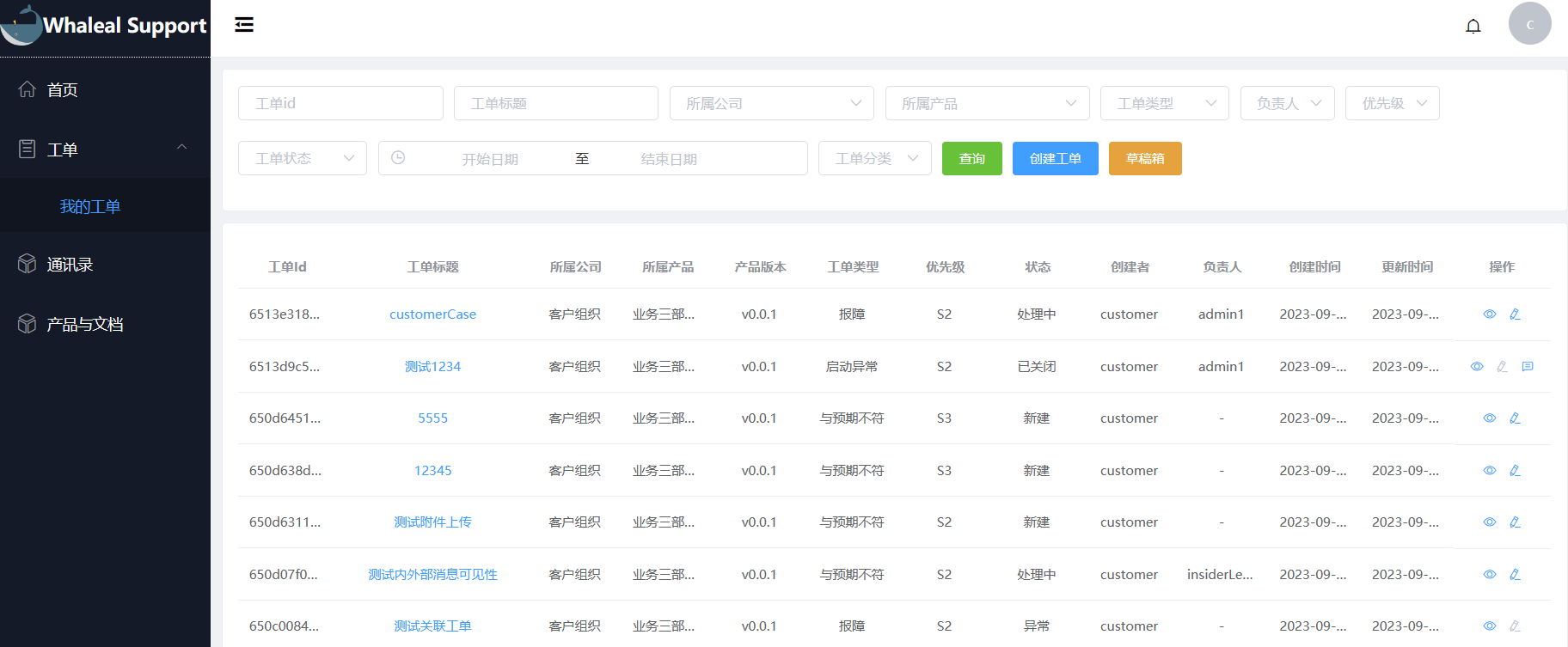
Task: Open the 所属产品 dropdown
Action: [988, 103]
